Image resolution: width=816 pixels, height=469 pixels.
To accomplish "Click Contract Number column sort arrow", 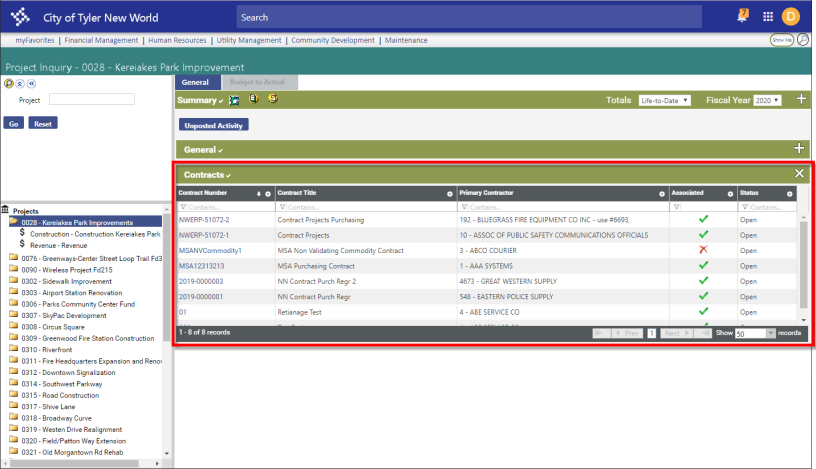I will point(259,194).
